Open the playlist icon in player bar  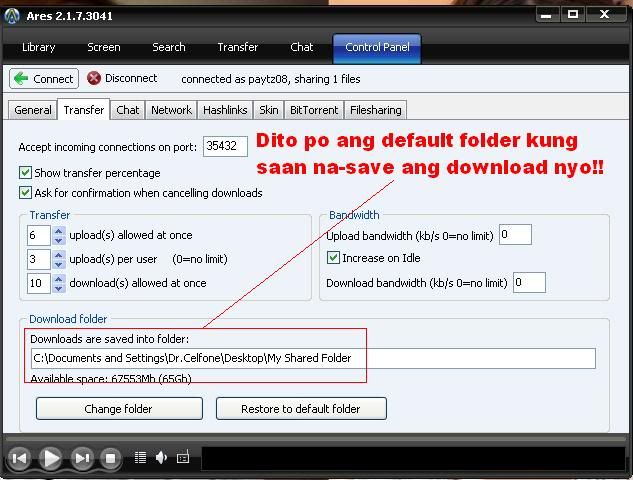(x=140, y=457)
